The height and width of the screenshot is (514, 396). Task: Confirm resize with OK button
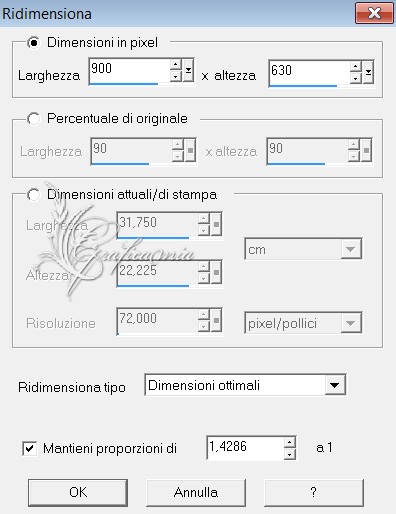pyautogui.click(x=78, y=492)
